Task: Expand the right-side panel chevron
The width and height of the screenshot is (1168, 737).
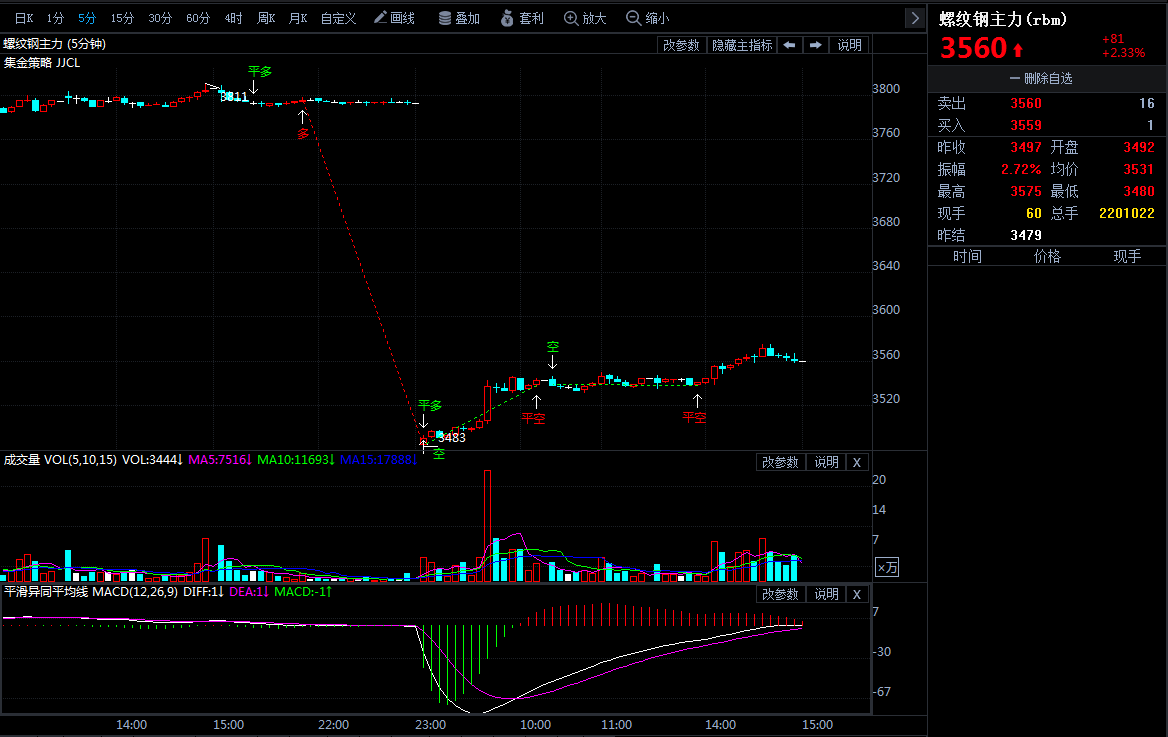Action: [x=914, y=18]
